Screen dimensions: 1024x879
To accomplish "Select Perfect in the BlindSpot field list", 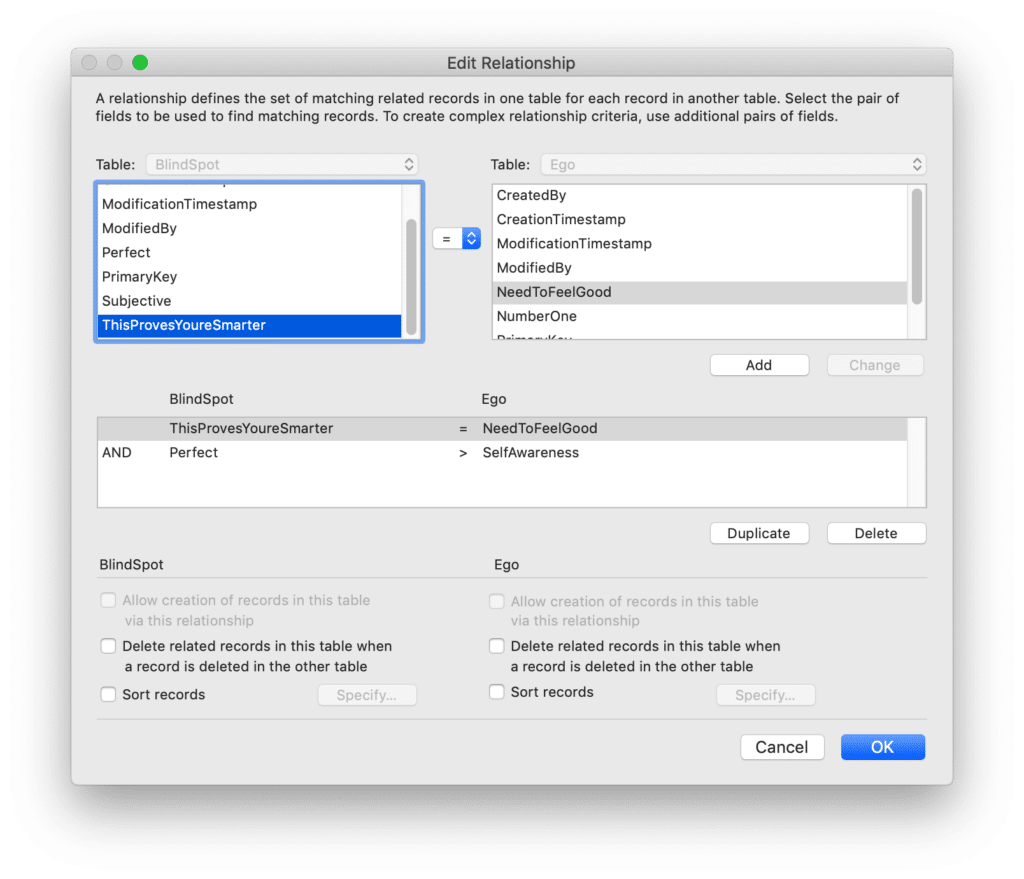I will pos(249,252).
